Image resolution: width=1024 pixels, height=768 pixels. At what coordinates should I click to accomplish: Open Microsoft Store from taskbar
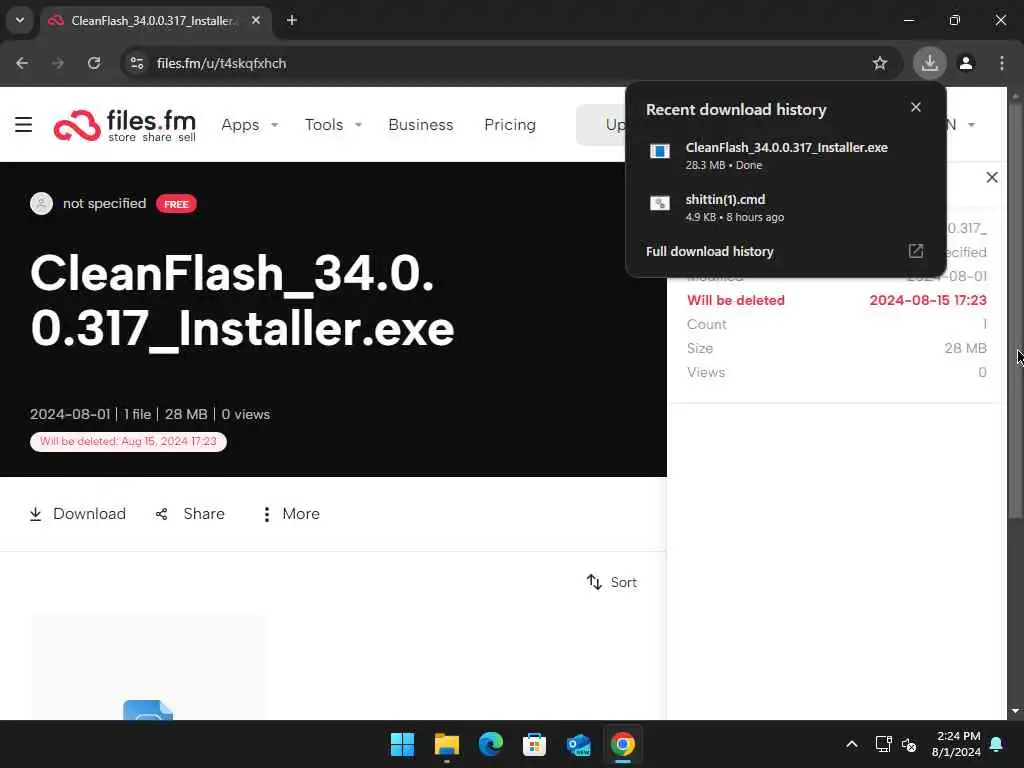pos(534,744)
